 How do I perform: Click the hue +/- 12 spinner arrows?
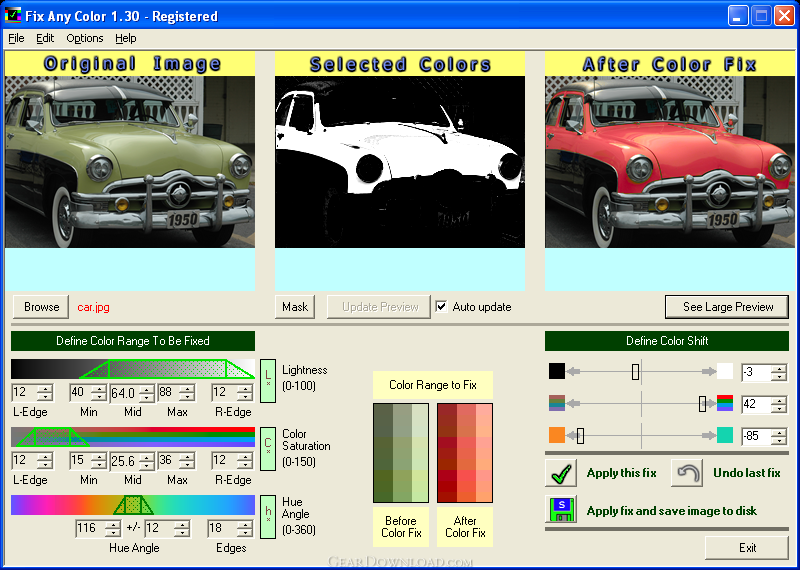coord(182,529)
